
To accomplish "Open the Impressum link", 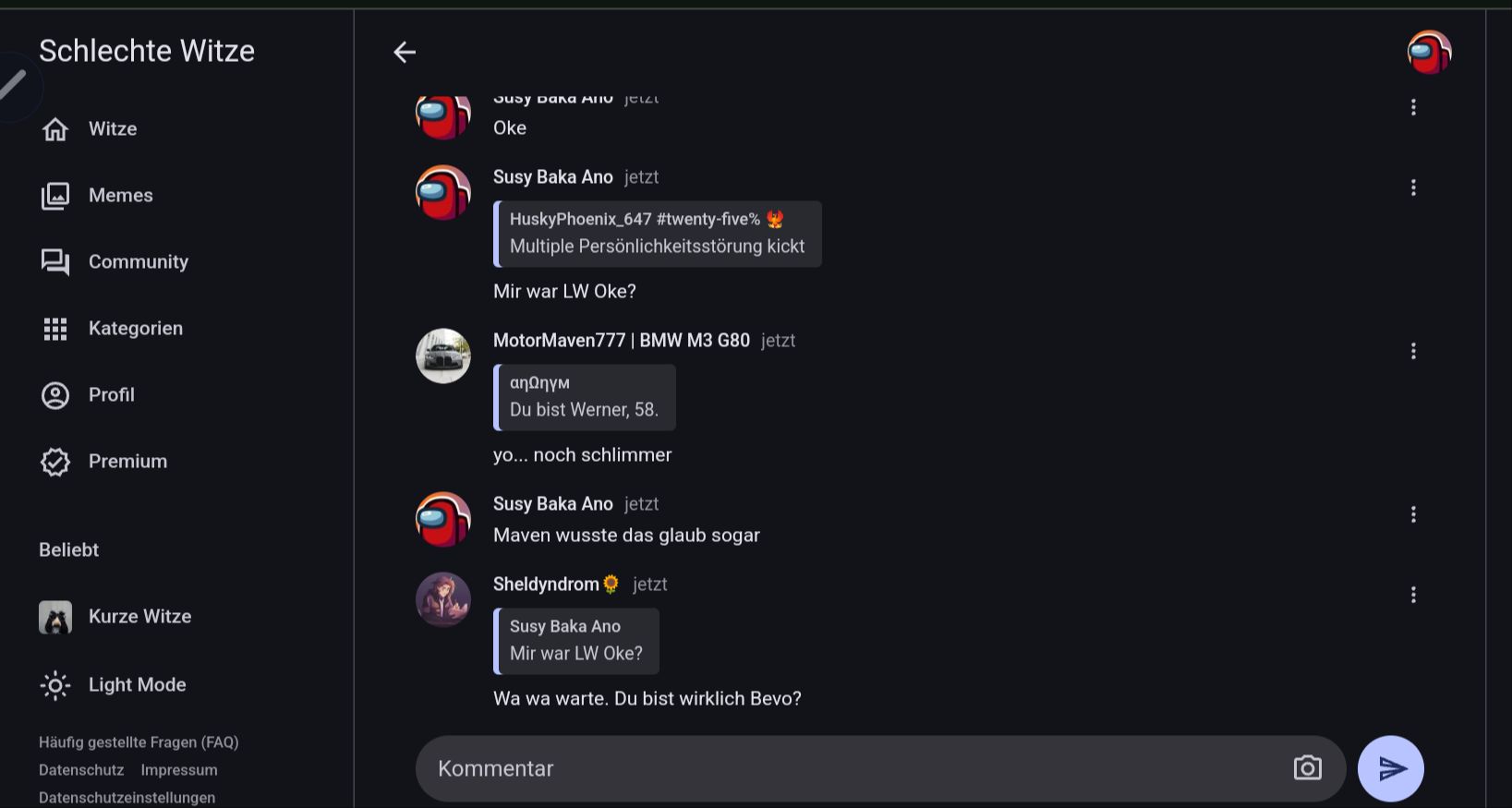I will point(179,770).
